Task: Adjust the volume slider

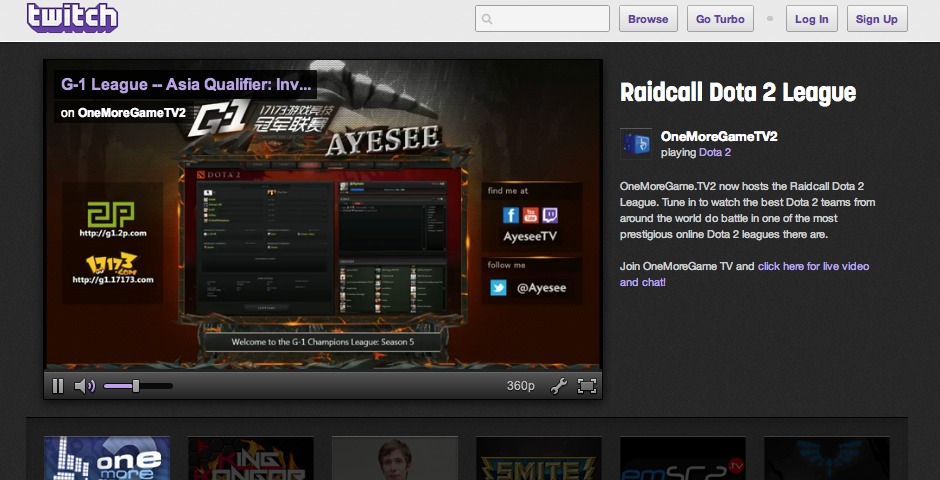Action: click(x=138, y=386)
